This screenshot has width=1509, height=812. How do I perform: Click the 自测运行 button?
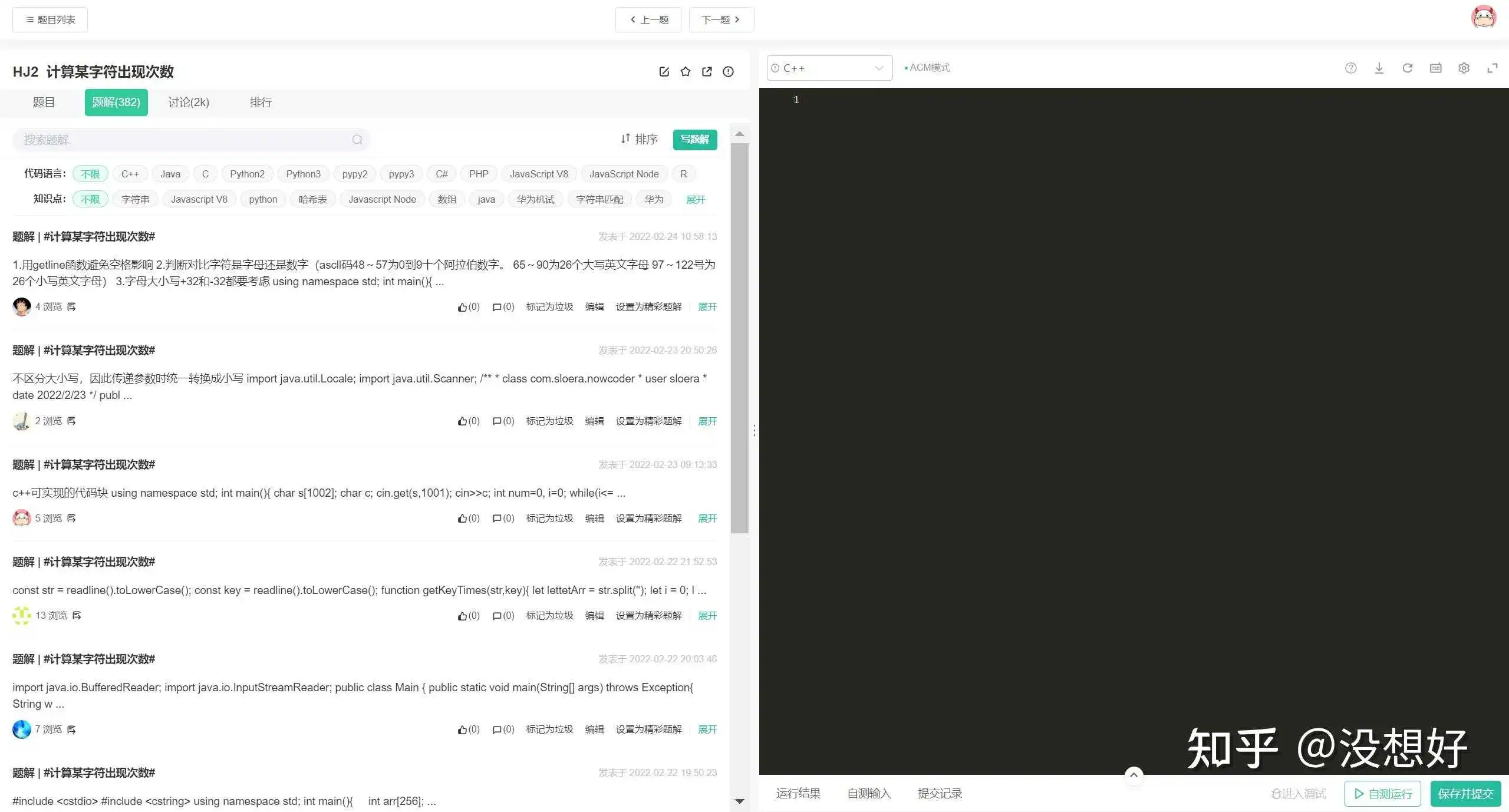click(1382, 794)
